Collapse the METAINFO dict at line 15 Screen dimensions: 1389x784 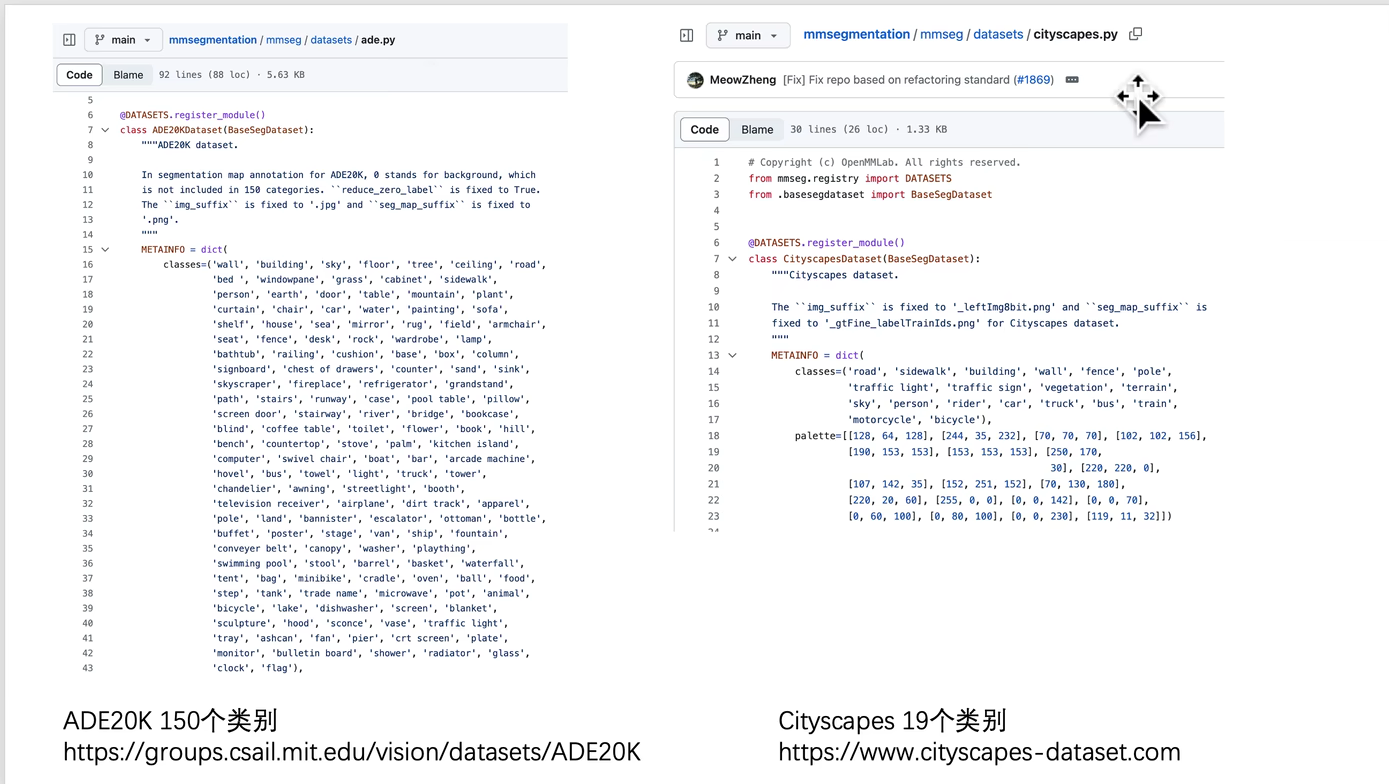click(x=105, y=249)
